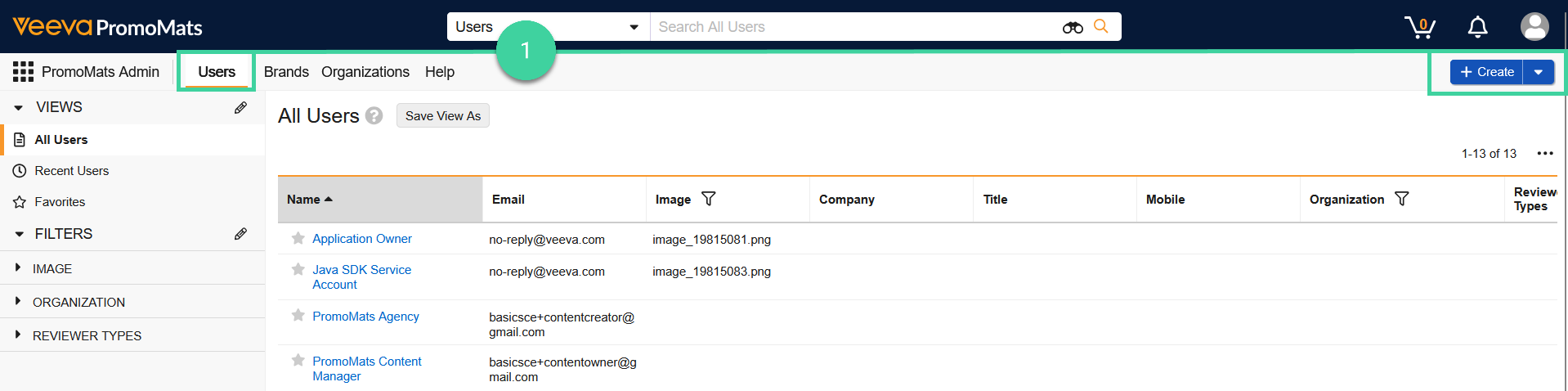Screen dimensions: 1568x391
Task: Click the 1-13 of 13 record count
Action: (x=1489, y=154)
